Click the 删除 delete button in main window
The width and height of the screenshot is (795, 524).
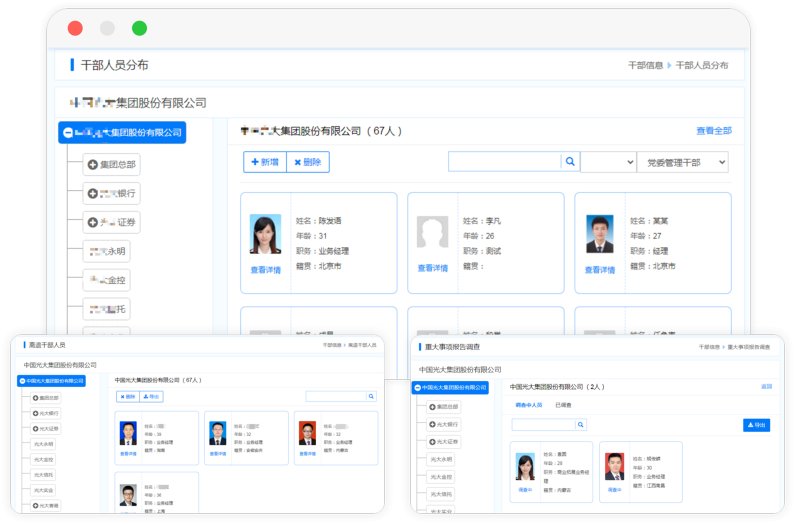coord(308,162)
